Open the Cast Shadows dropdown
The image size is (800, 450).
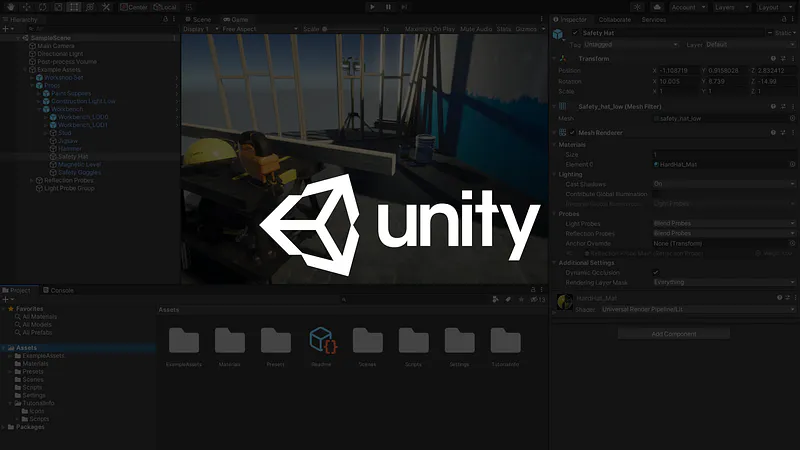click(x=724, y=184)
